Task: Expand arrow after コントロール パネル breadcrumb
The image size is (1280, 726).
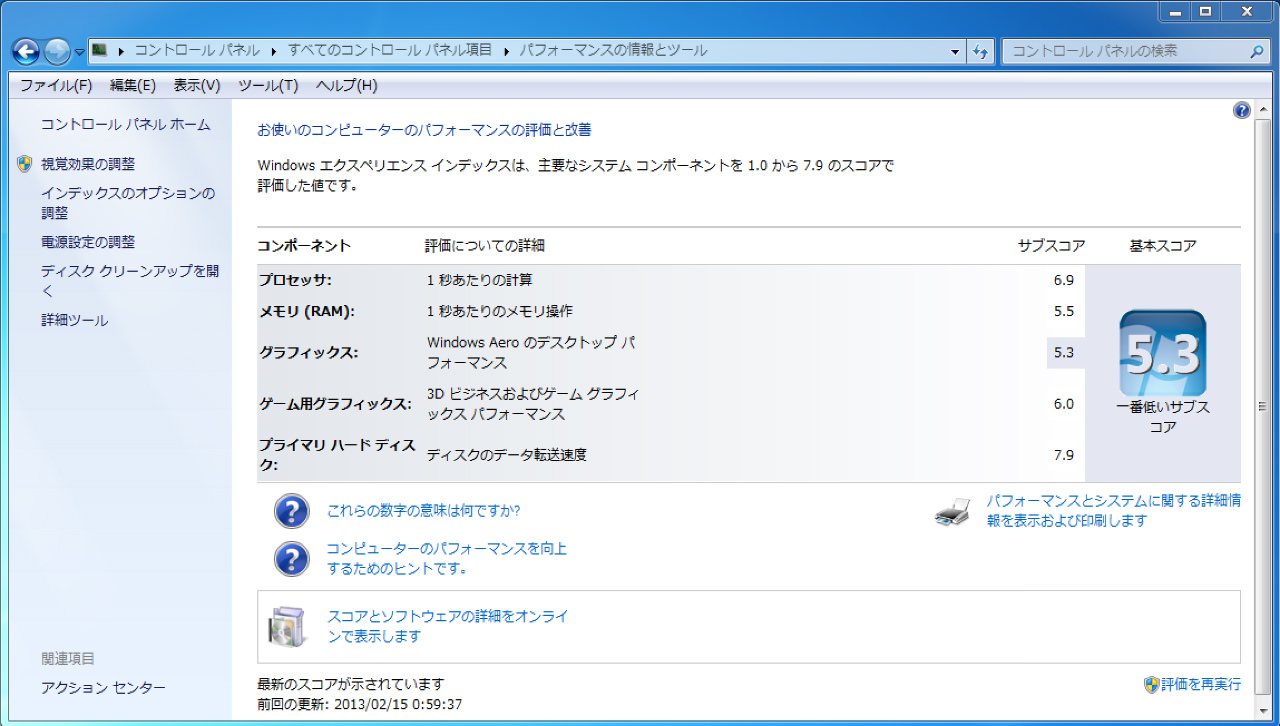Action: pyautogui.click(x=274, y=50)
